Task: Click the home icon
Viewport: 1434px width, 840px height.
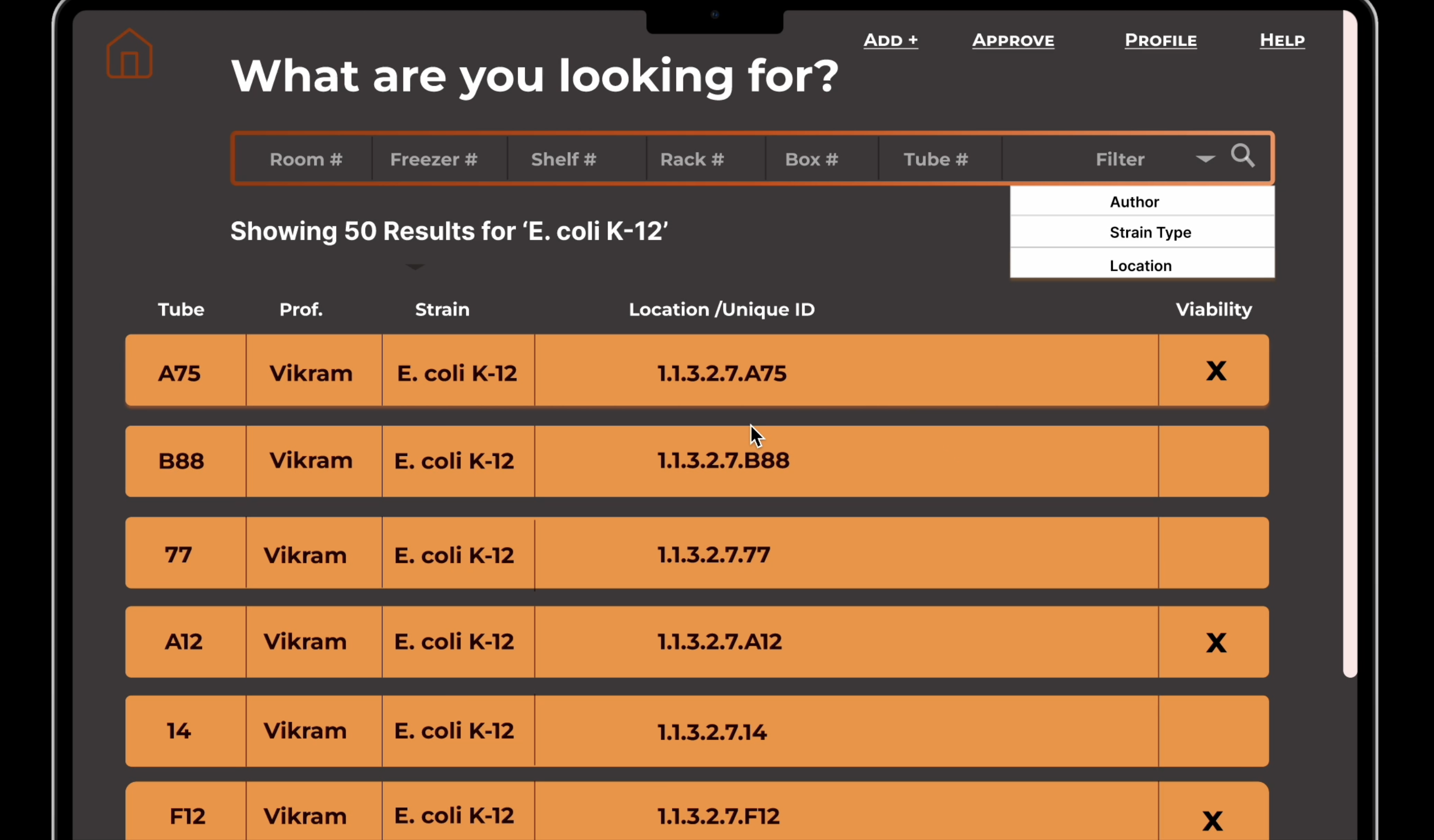Action: pos(129,52)
